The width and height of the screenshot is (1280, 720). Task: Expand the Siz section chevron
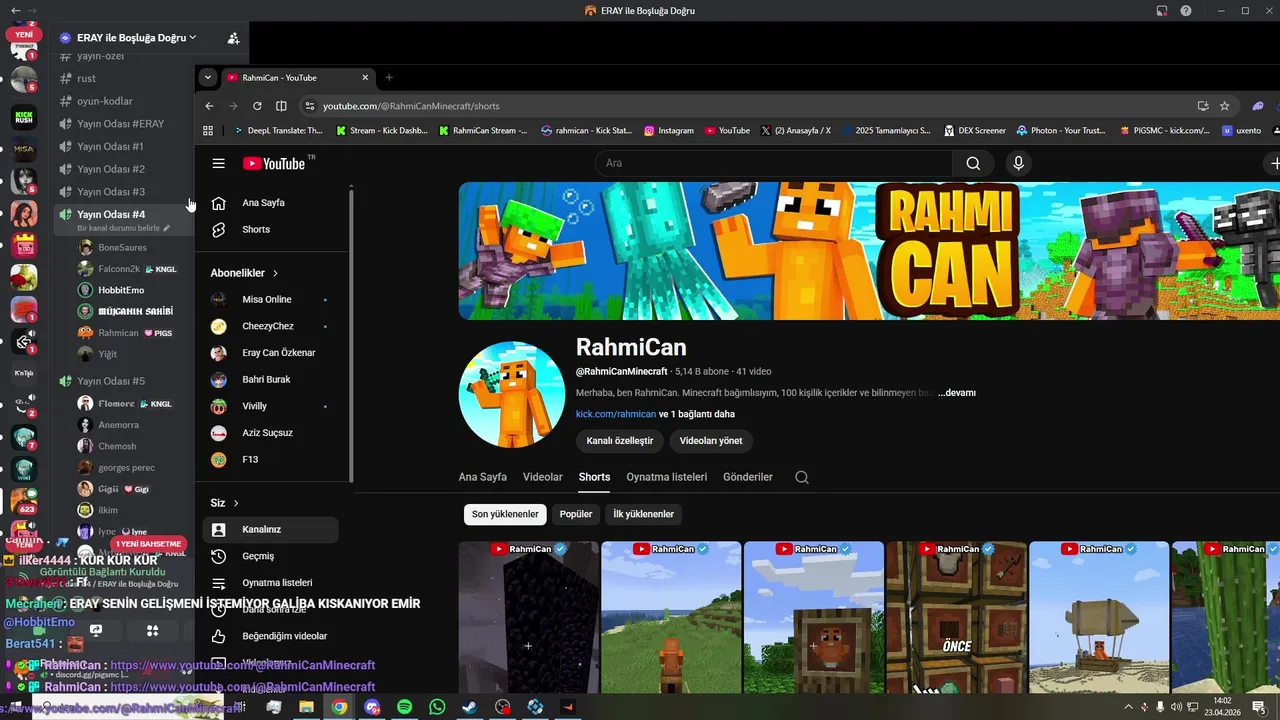pos(236,503)
